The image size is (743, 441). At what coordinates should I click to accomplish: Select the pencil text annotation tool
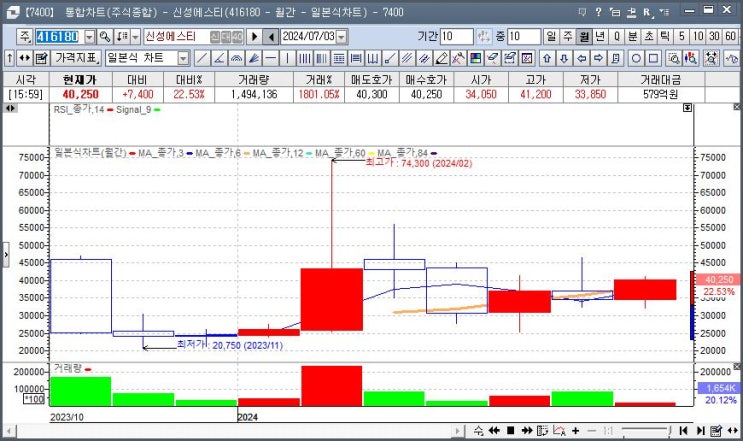(441, 58)
